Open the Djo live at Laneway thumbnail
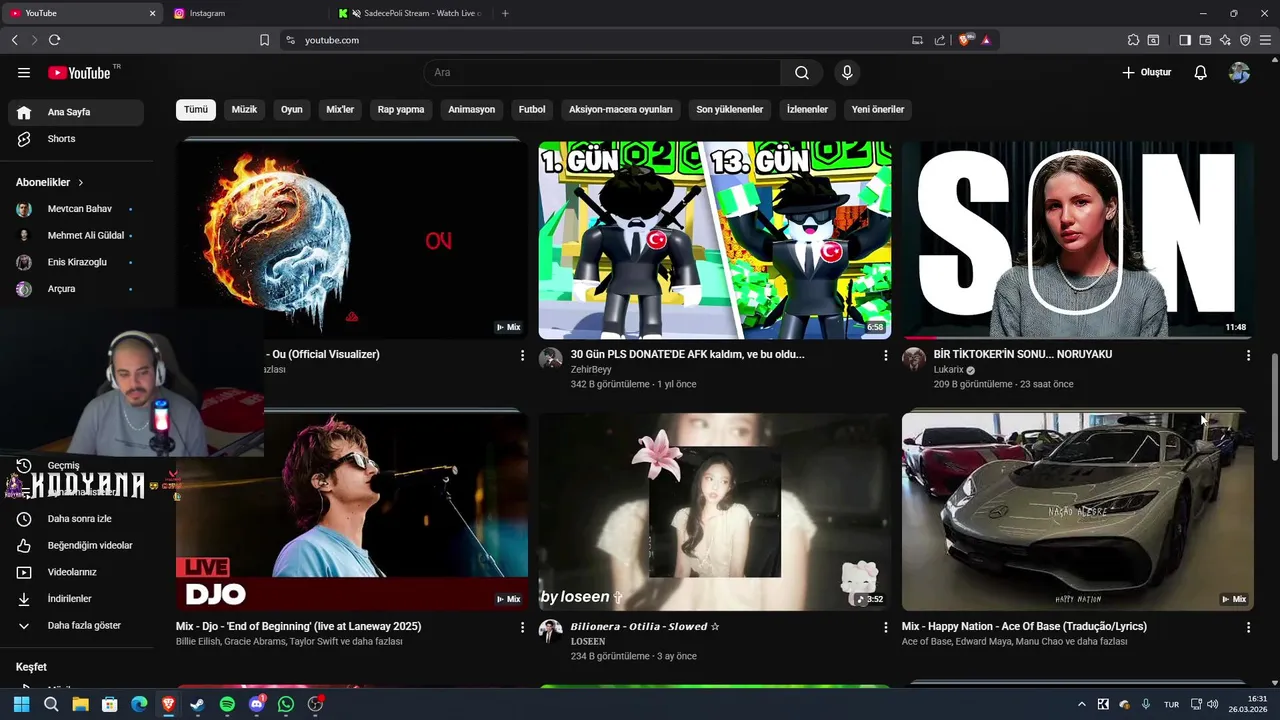This screenshot has height=720, width=1280. click(x=352, y=511)
